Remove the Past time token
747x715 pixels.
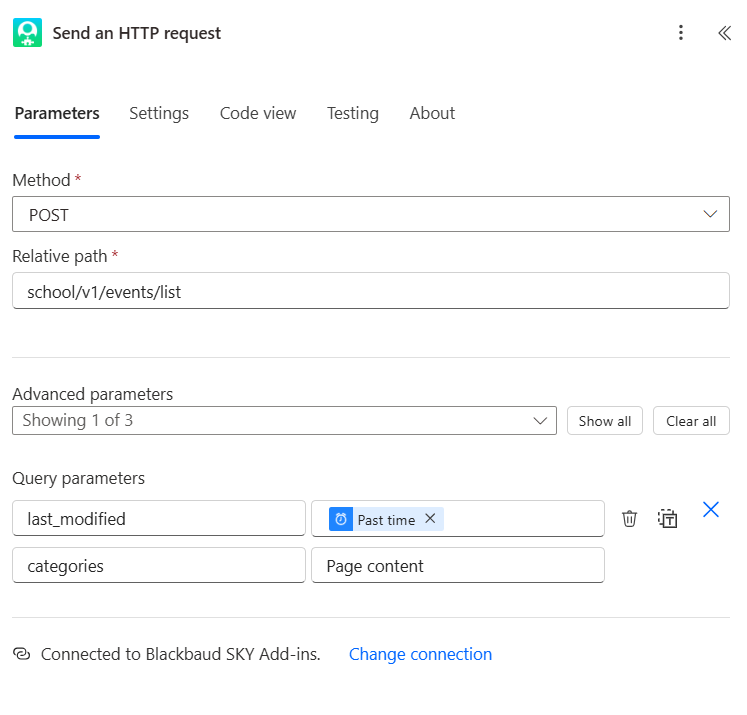(430, 519)
